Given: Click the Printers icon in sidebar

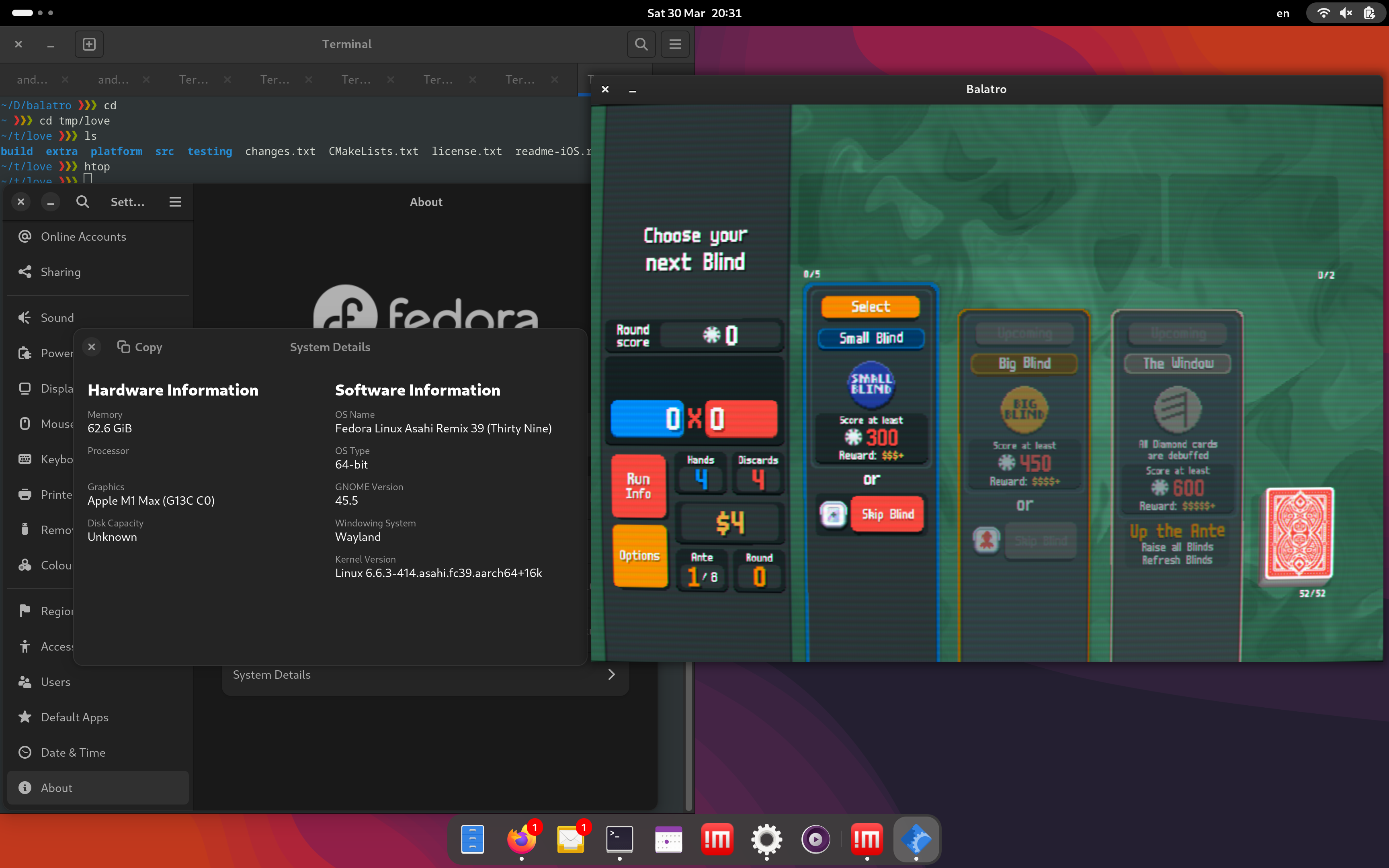Looking at the screenshot, I should click(25, 494).
